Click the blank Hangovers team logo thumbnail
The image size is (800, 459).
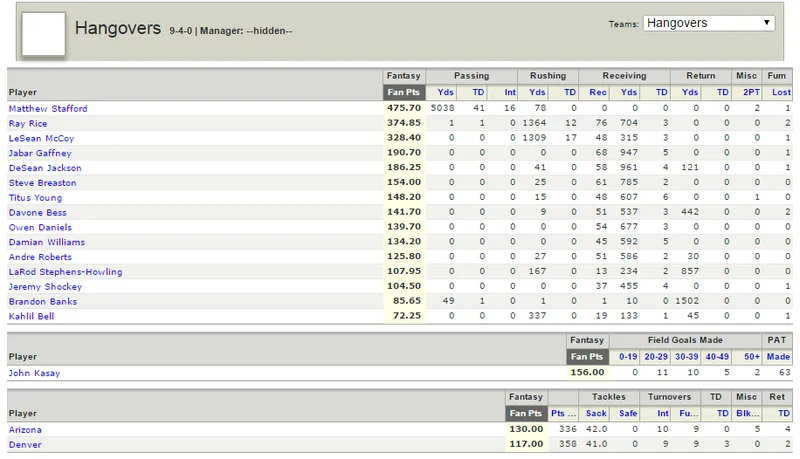pos(43,34)
